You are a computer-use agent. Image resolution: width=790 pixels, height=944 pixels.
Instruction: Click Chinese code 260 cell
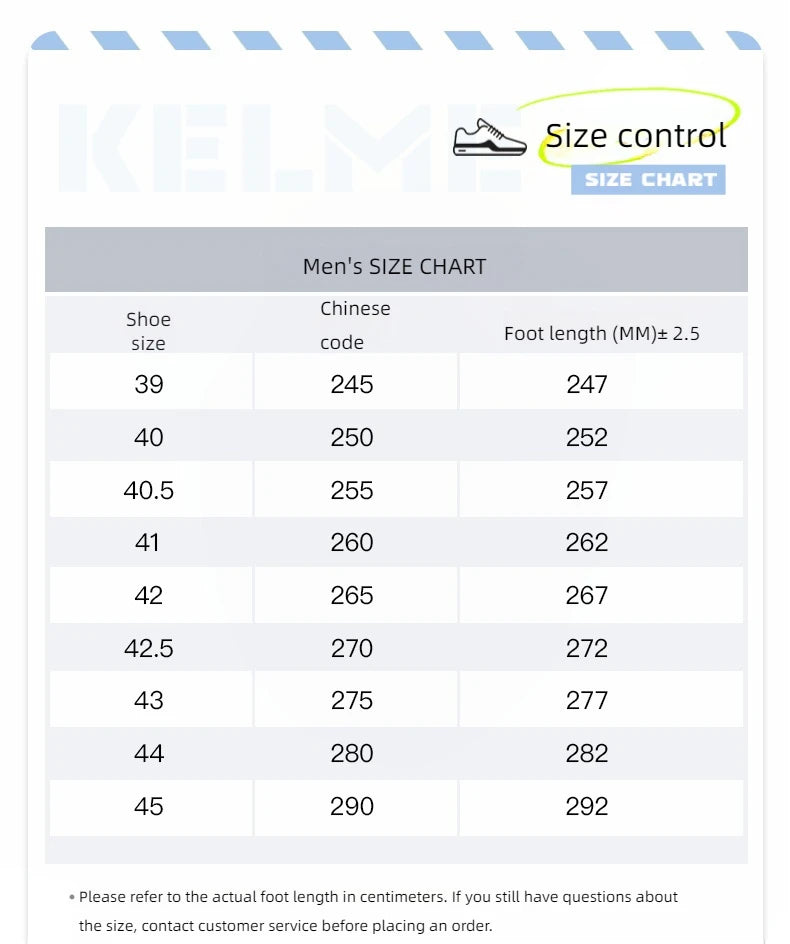[x=352, y=542]
